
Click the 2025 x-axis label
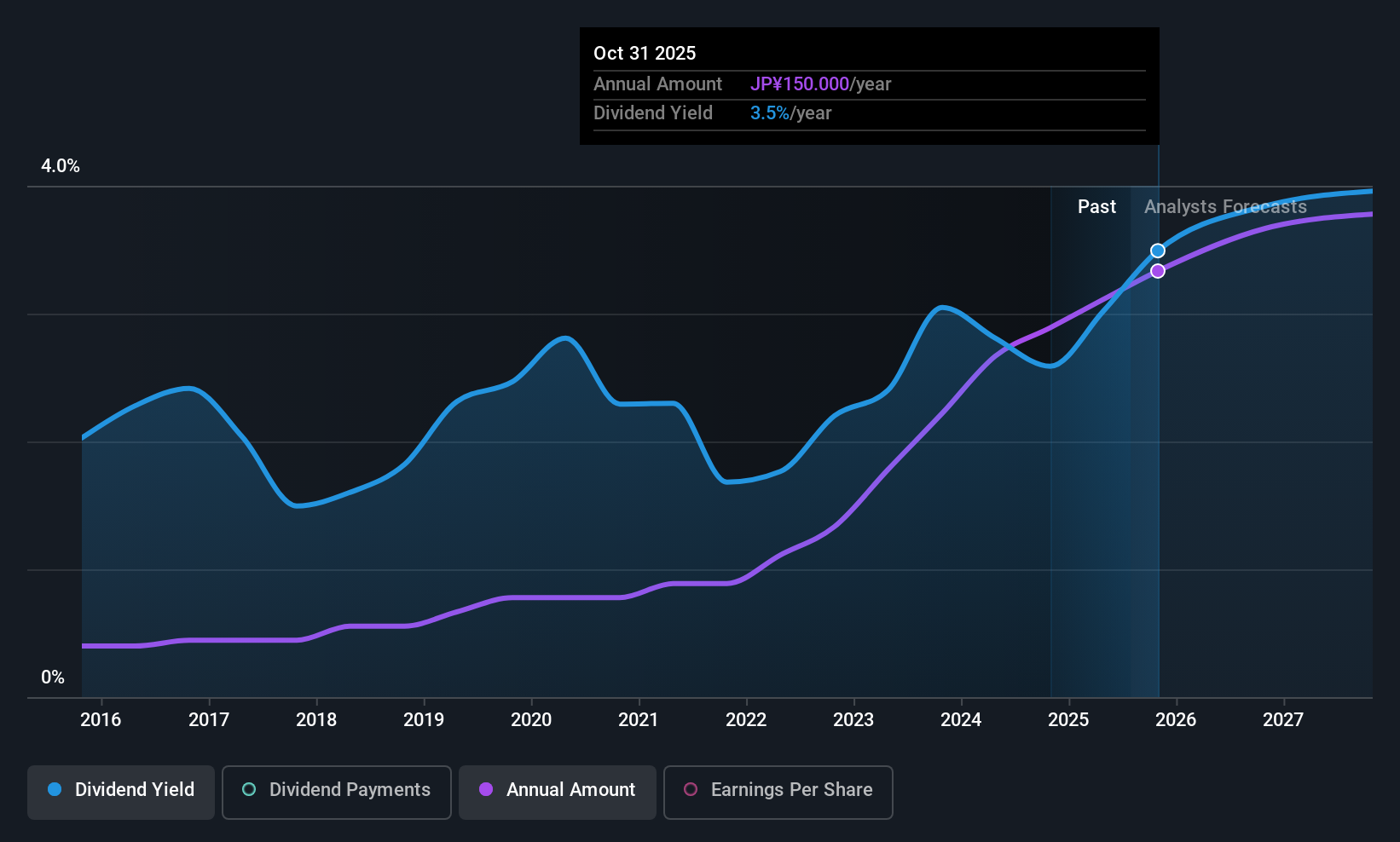tap(1068, 719)
